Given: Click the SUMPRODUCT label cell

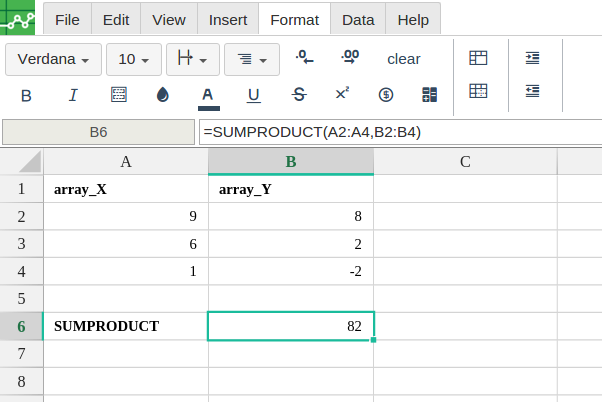Looking at the screenshot, I should pyautogui.click(x=126, y=326).
